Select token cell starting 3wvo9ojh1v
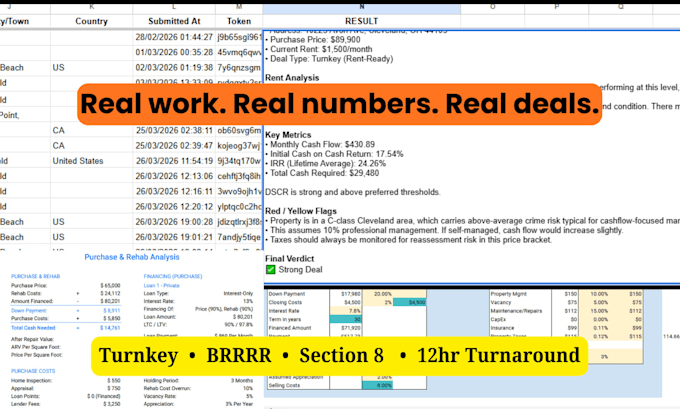The image size is (680, 409). (239, 191)
